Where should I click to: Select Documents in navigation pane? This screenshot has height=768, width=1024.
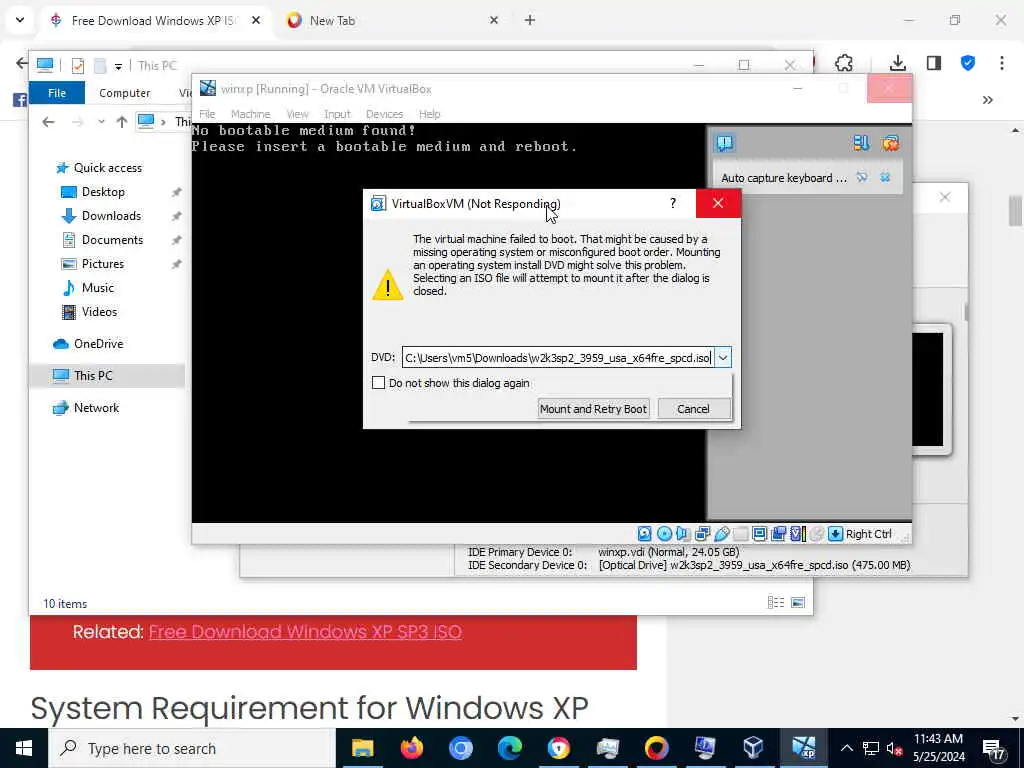(112, 240)
